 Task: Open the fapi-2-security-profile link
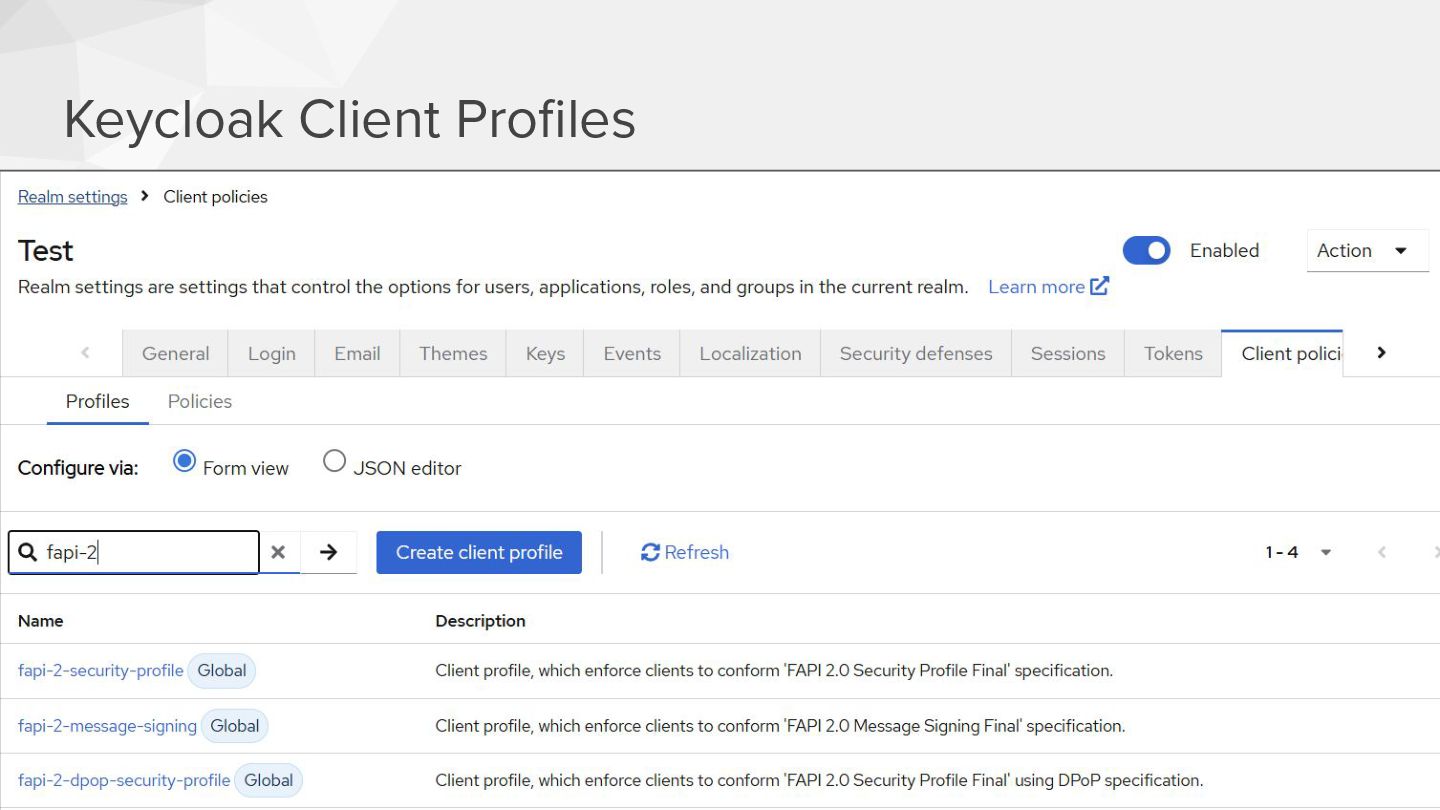(x=101, y=670)
